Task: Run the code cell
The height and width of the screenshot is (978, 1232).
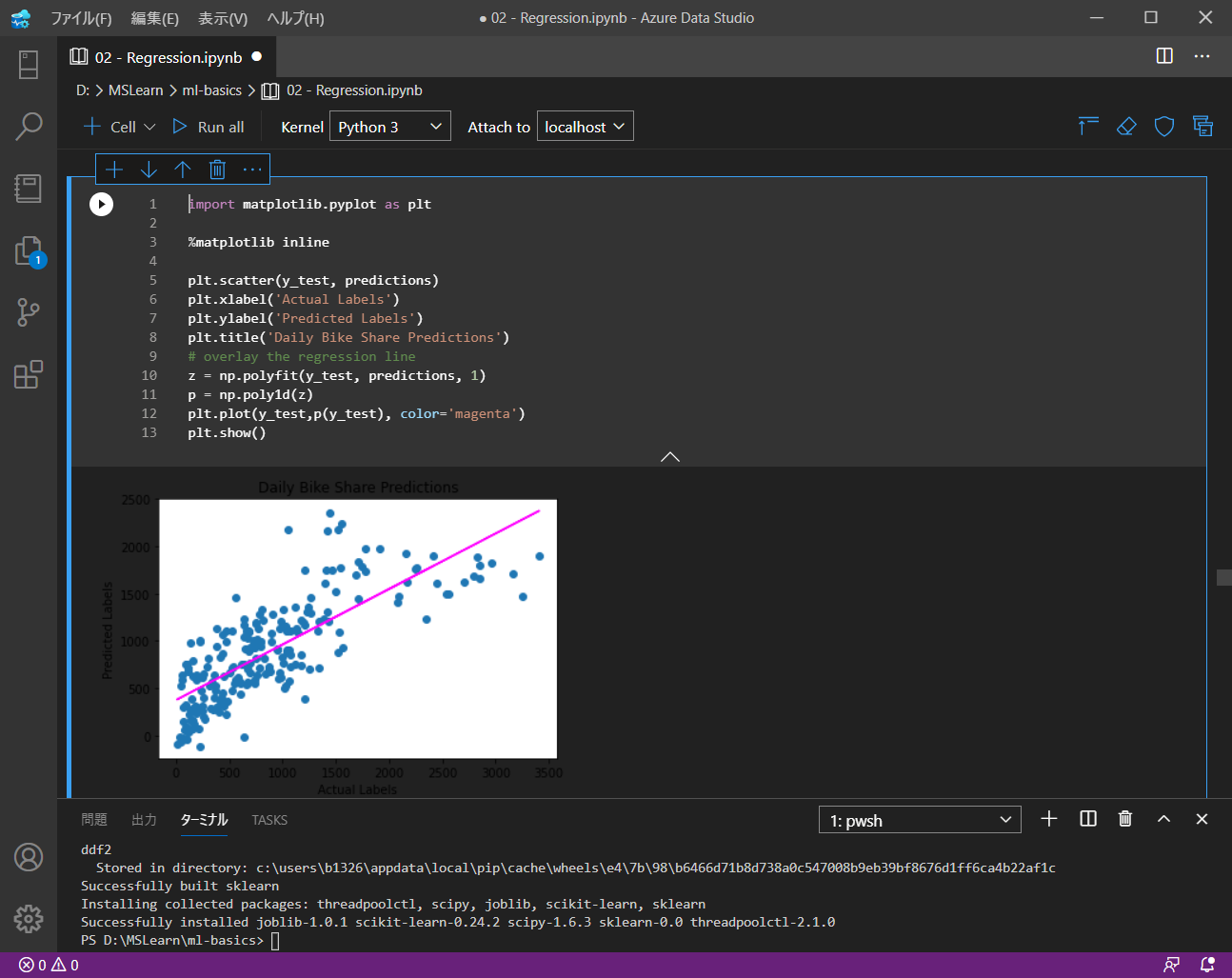Action: pyautogui.click(x=101, y=204)
